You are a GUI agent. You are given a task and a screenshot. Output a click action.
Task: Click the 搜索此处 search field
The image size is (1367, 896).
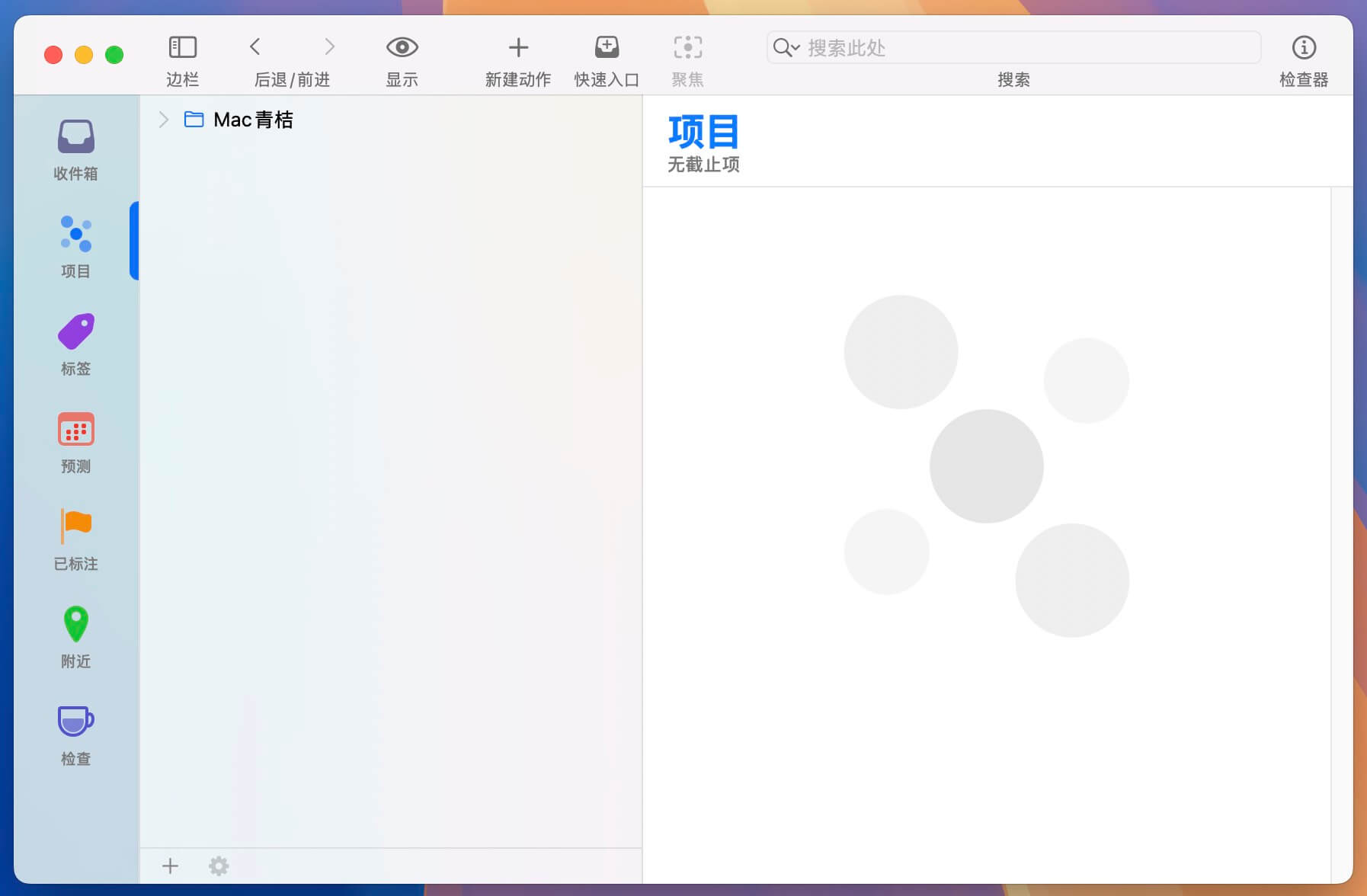point(991,47)
